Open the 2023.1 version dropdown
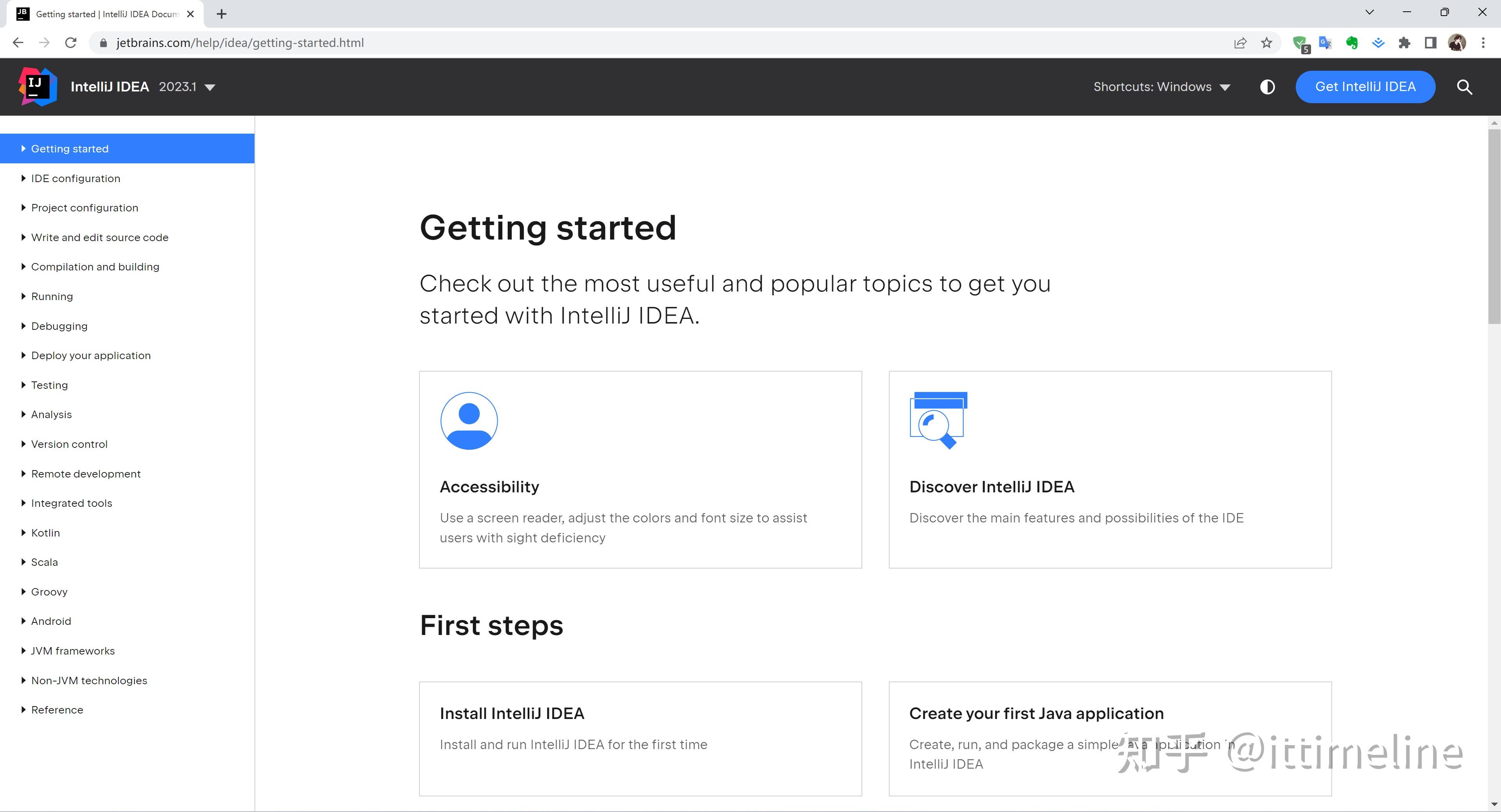The image size is (1501, 812). [x=187, y=87]
